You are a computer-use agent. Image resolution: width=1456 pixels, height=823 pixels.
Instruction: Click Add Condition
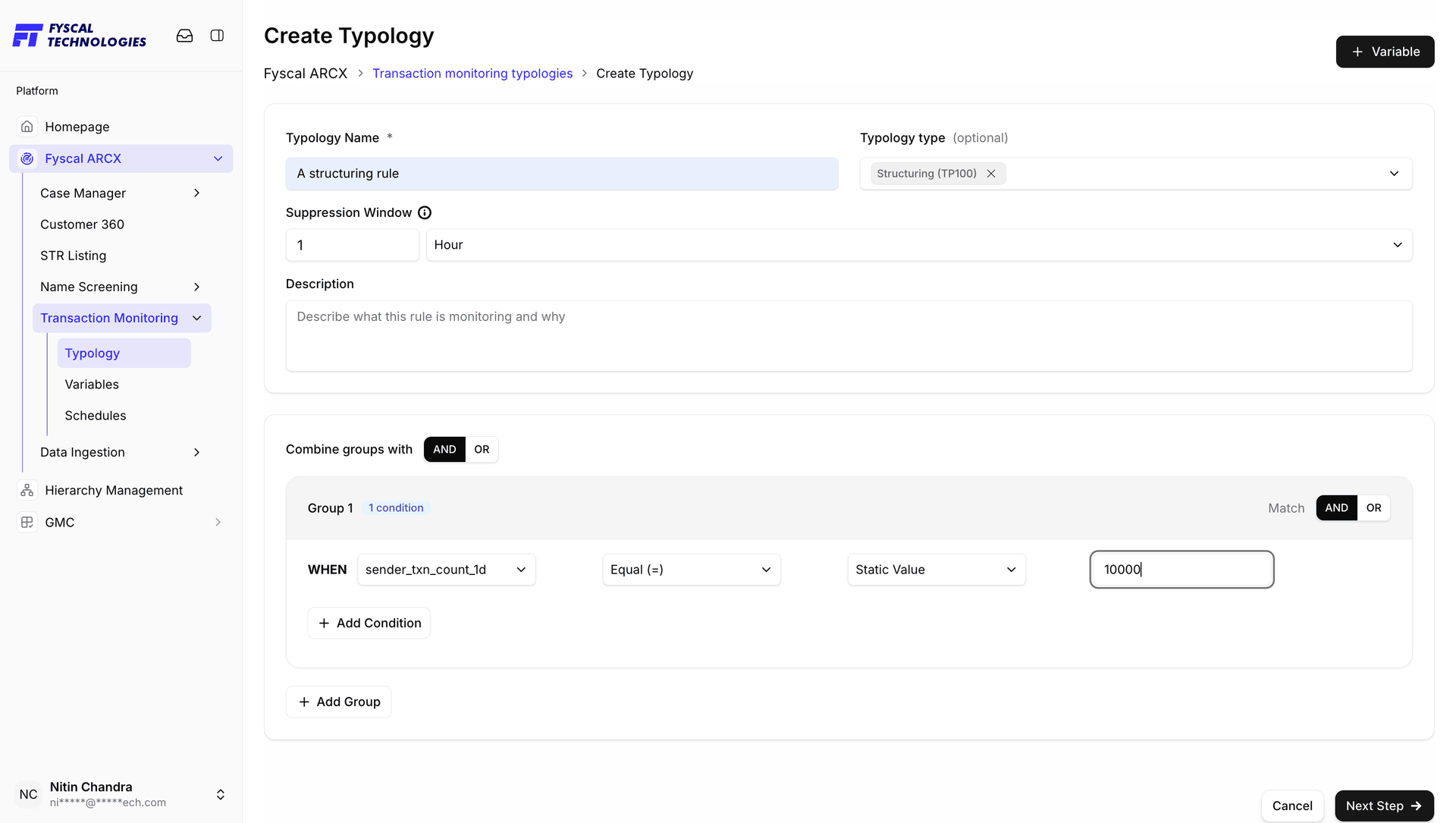pos(369,623)
